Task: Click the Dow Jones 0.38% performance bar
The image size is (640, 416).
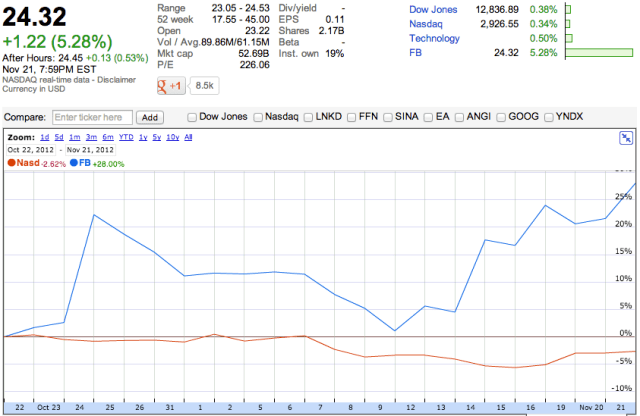Action: (568, 9)
